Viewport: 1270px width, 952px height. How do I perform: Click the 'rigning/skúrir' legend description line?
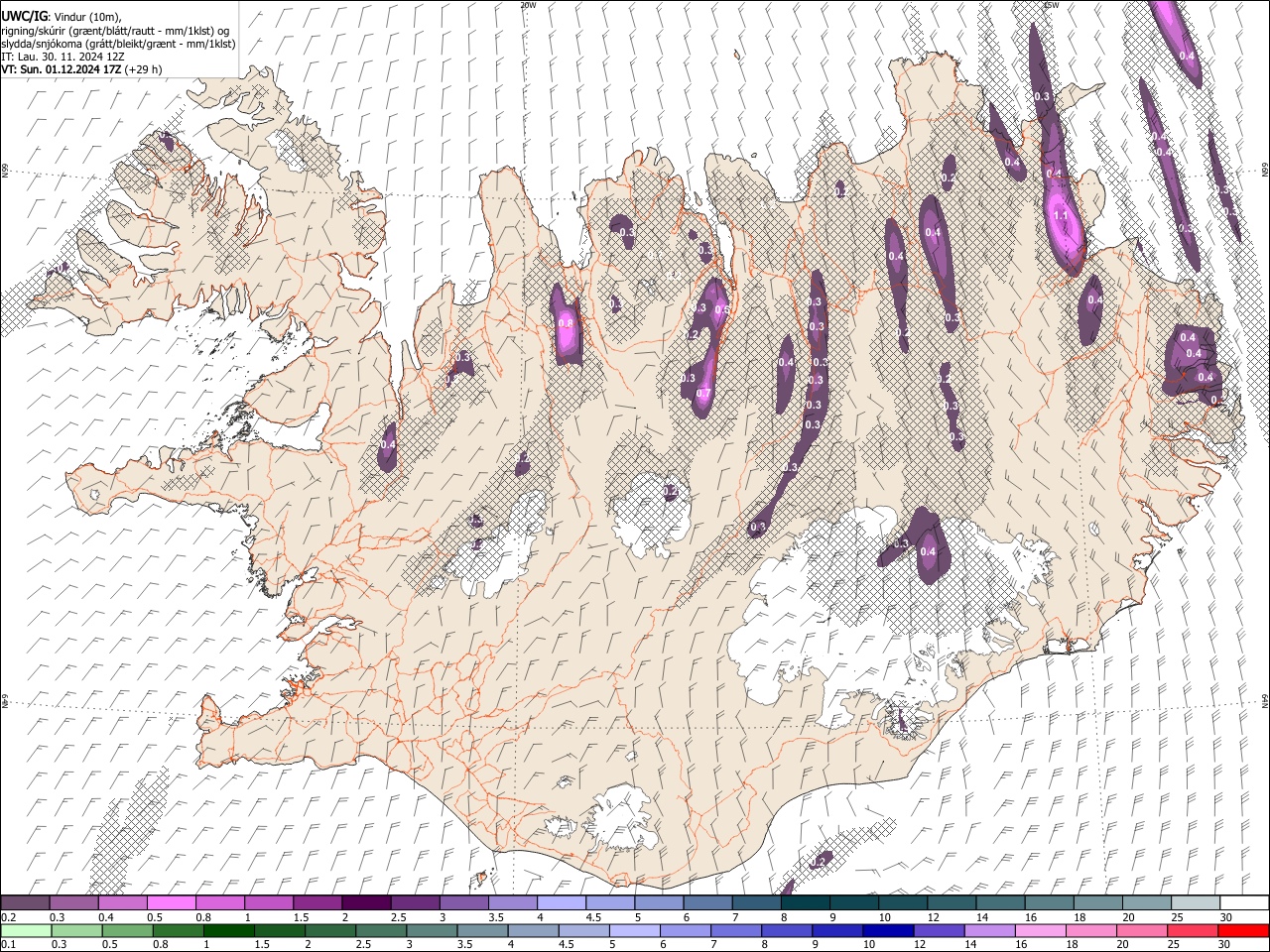click(115, 31)
